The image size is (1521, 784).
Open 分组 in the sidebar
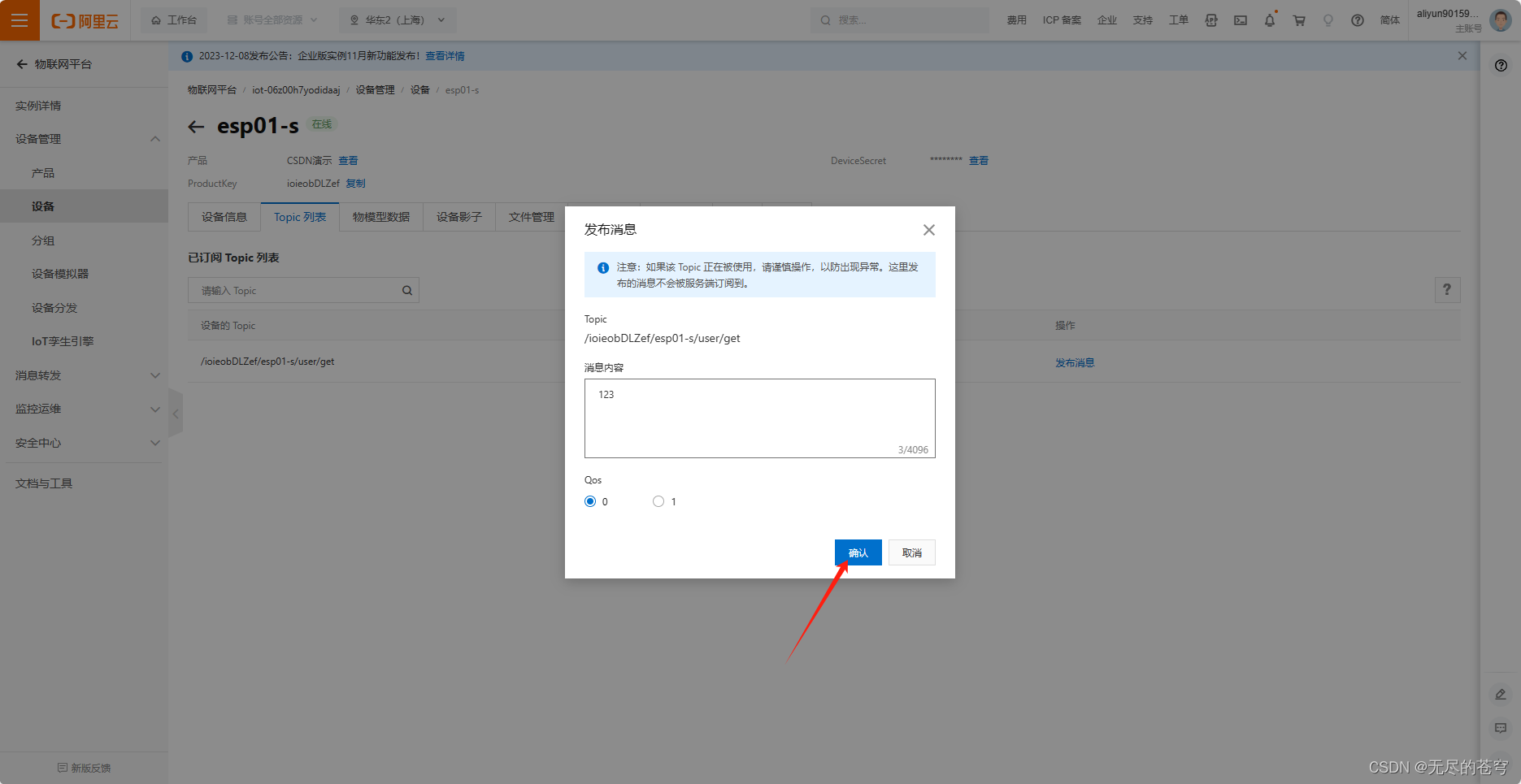(x=43, y=240)
